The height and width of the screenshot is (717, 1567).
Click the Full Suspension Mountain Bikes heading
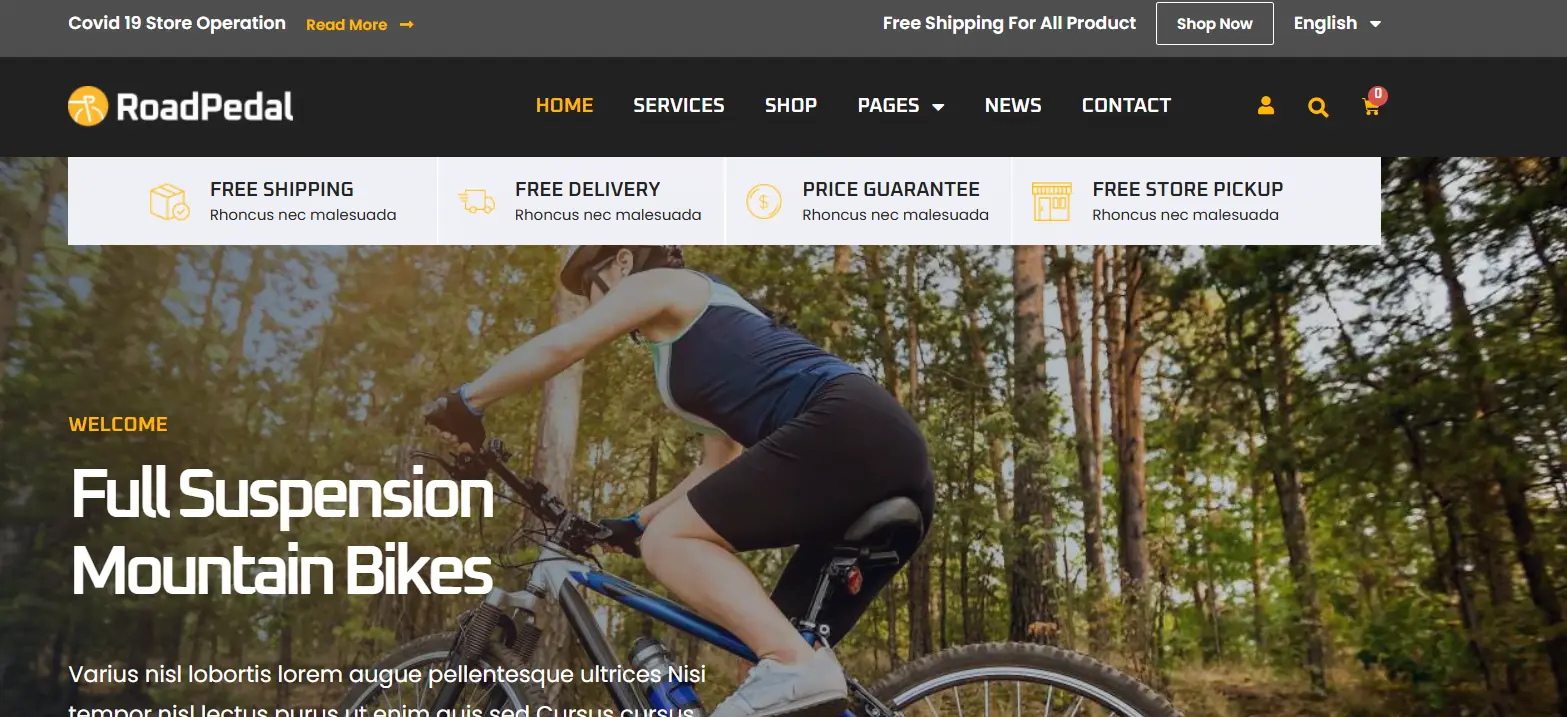(x=283, y=533)
